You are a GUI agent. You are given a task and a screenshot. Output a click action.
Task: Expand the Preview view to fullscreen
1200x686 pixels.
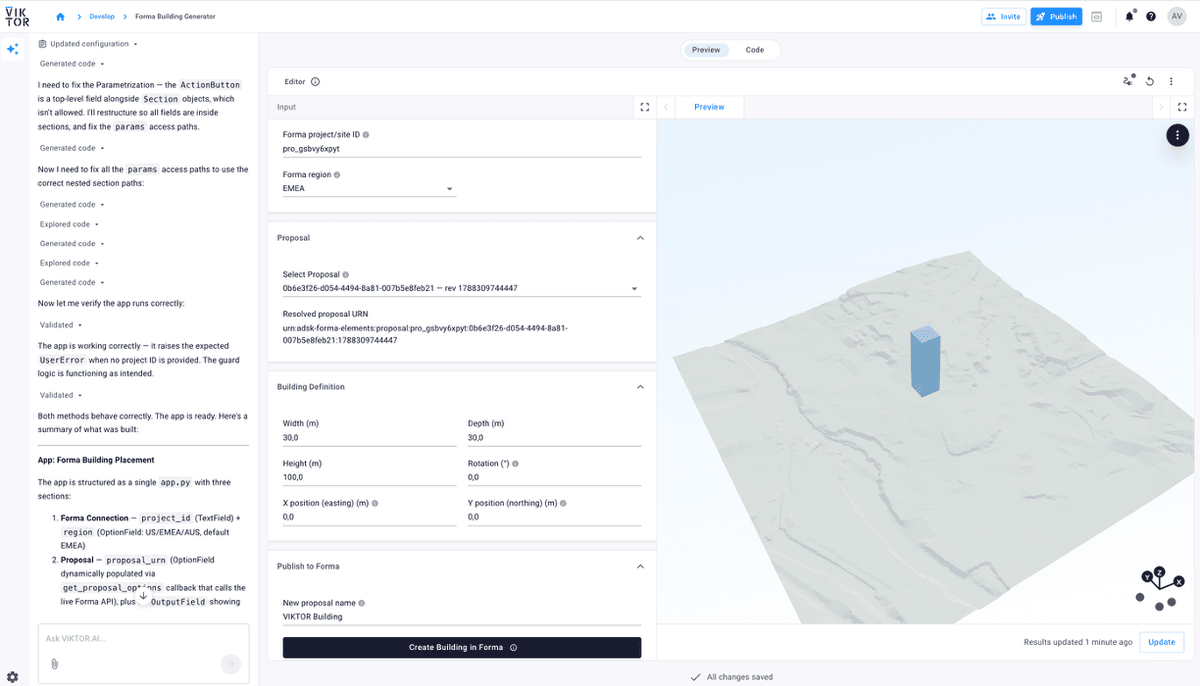pos(1182,107)
